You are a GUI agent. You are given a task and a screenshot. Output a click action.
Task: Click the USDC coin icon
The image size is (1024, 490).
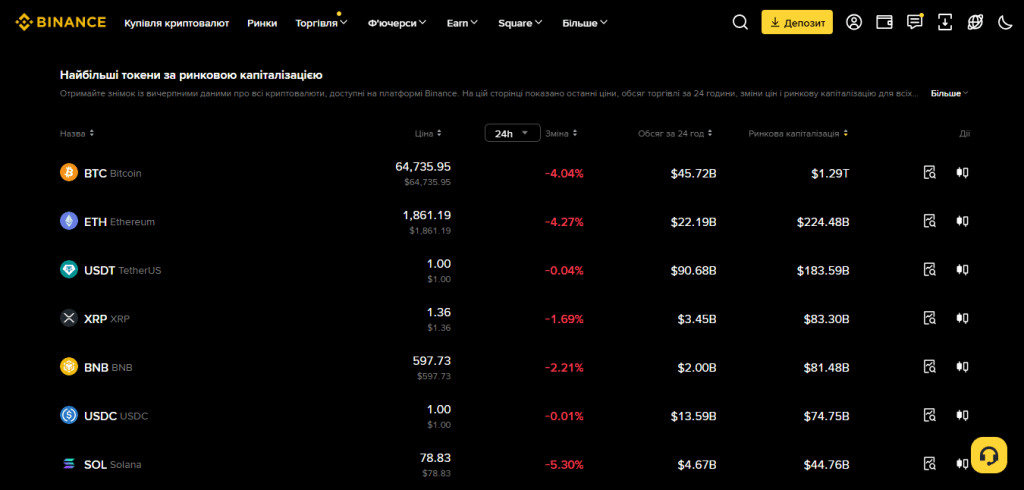pyautogui.click(x=69, y=415)
